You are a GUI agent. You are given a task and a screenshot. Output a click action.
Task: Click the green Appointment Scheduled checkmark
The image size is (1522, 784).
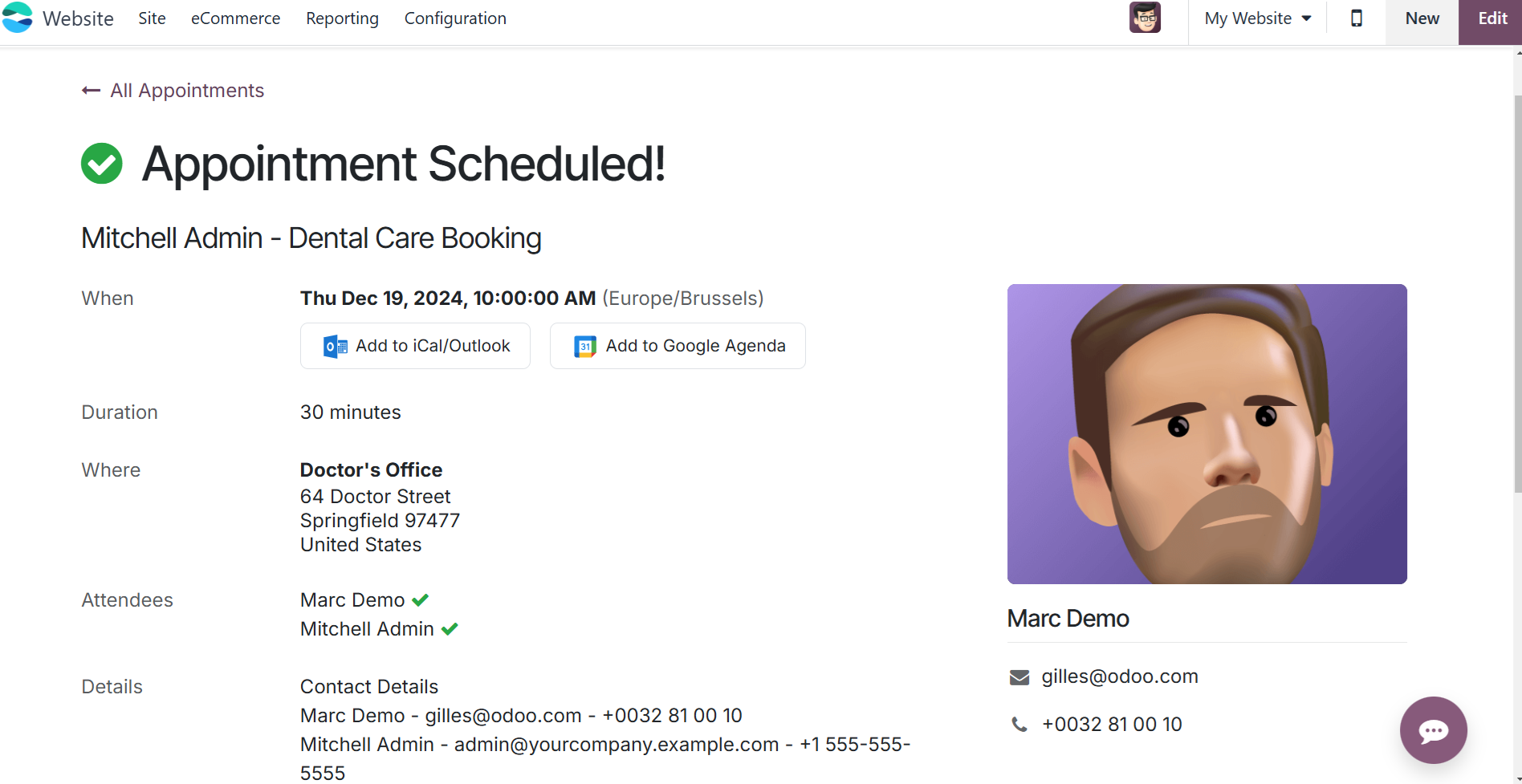pyautogui.click(x=102, y=164)
